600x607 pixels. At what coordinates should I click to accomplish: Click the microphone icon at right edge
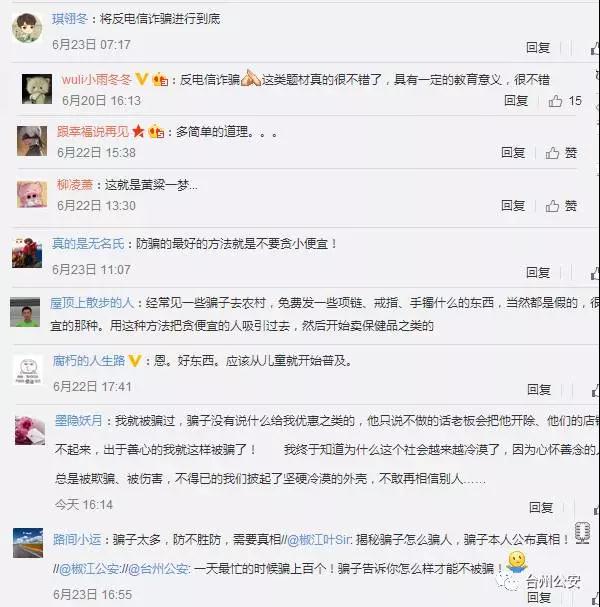[x=582, y=533]
